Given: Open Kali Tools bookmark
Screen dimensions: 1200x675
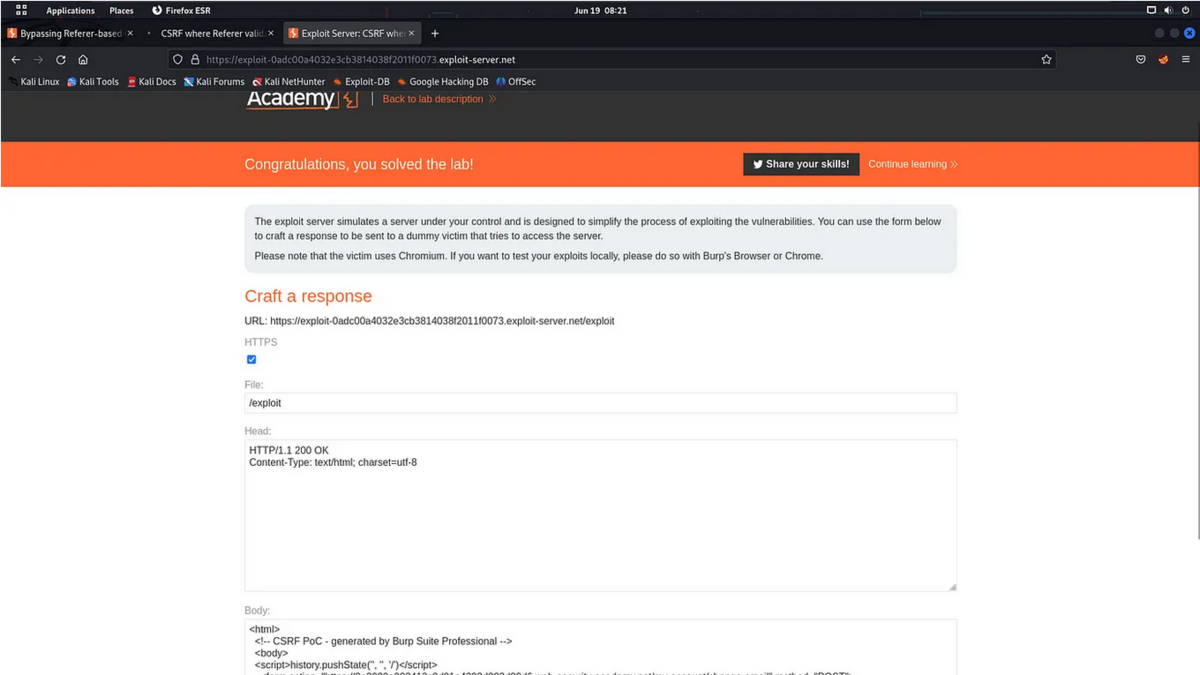Looking at the screenshot, I should pos(93,82).
